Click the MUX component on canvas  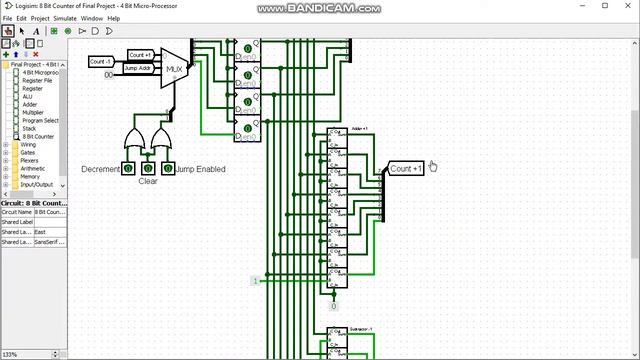pos(174,69)
